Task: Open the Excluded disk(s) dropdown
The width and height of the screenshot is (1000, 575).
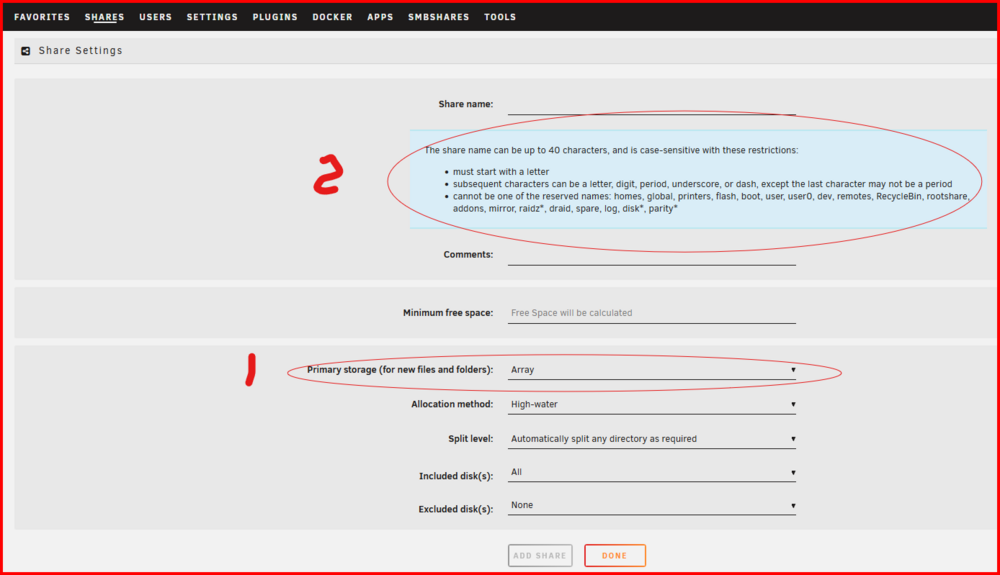Action: point(652,506)
